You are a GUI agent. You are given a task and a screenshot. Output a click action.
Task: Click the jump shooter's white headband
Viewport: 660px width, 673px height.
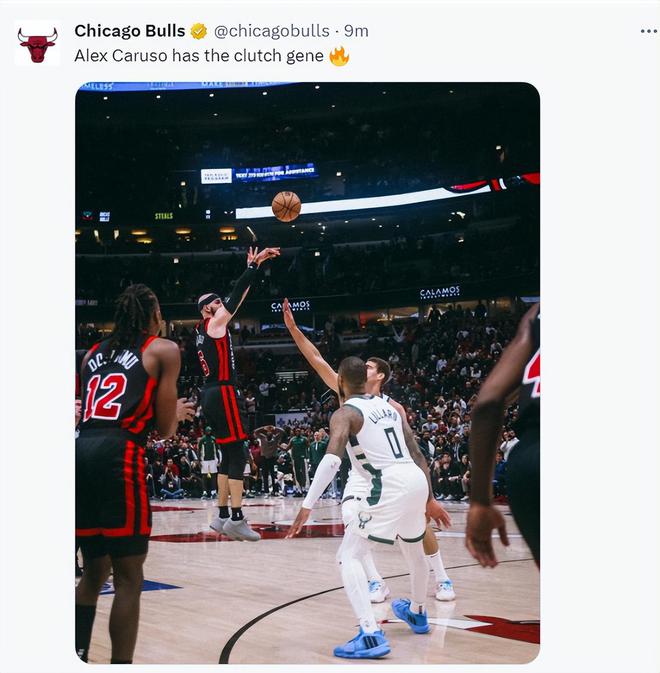point(208,298)
